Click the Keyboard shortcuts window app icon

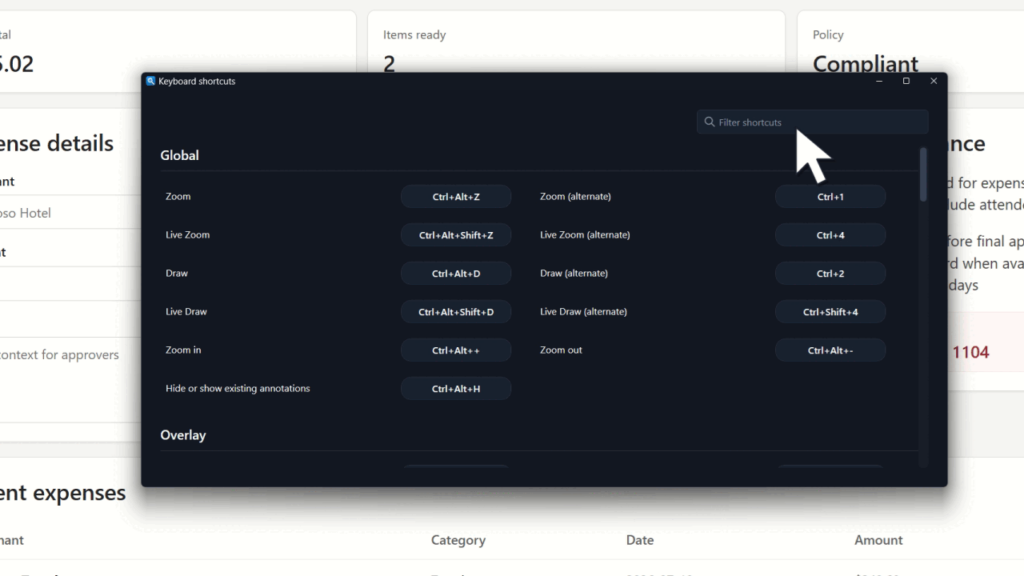151,81
